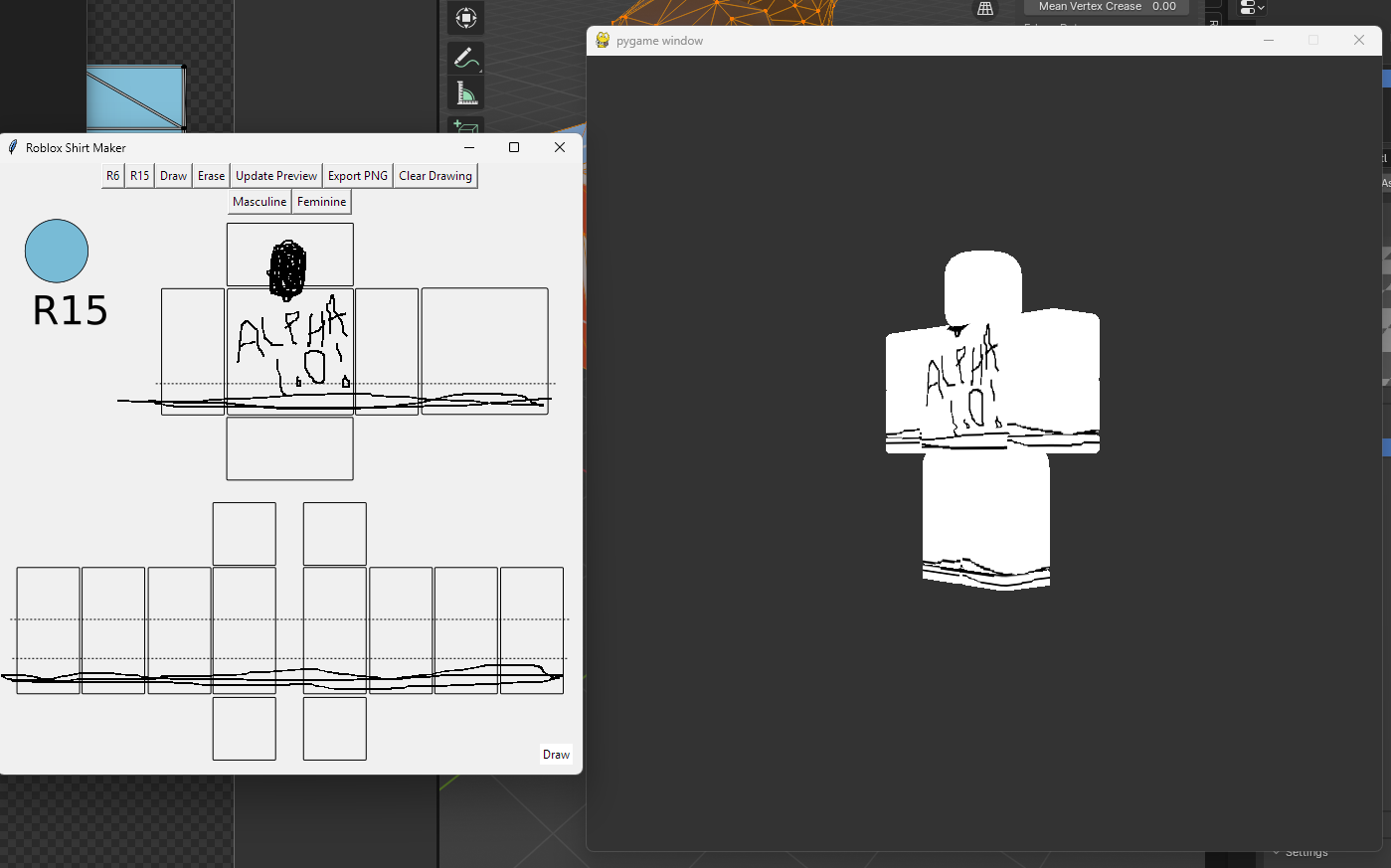Viewport: 1391px width, 868px height.
Task: Click the R15 label under the color circle
Action: (x=70, y=311)
